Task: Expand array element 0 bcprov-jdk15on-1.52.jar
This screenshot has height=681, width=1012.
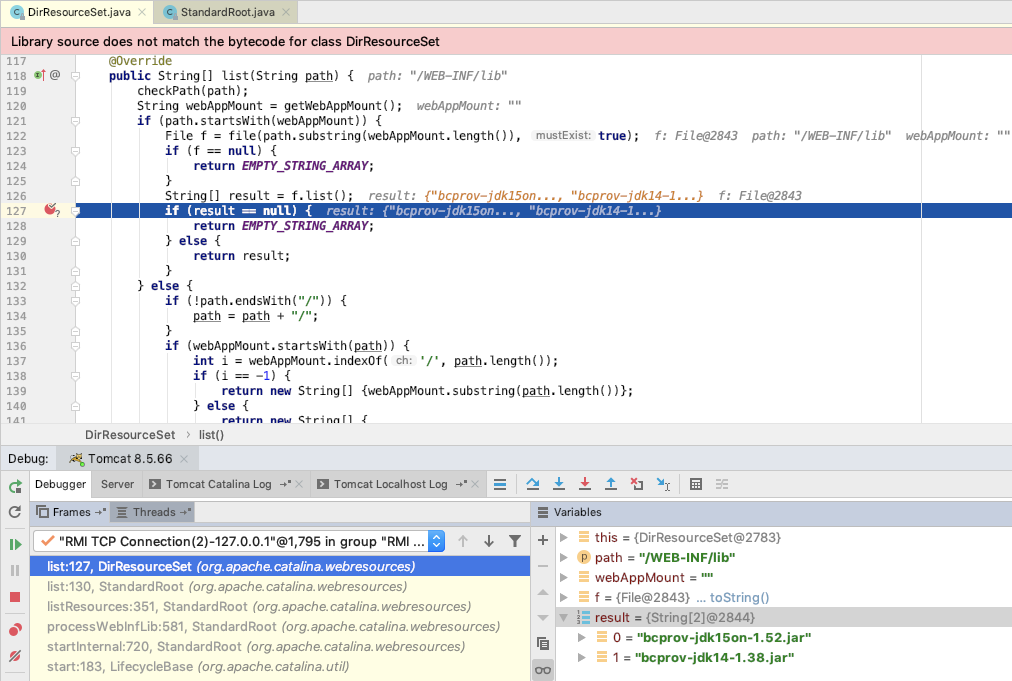Action: pyautogui.click(x=582, y=637)
